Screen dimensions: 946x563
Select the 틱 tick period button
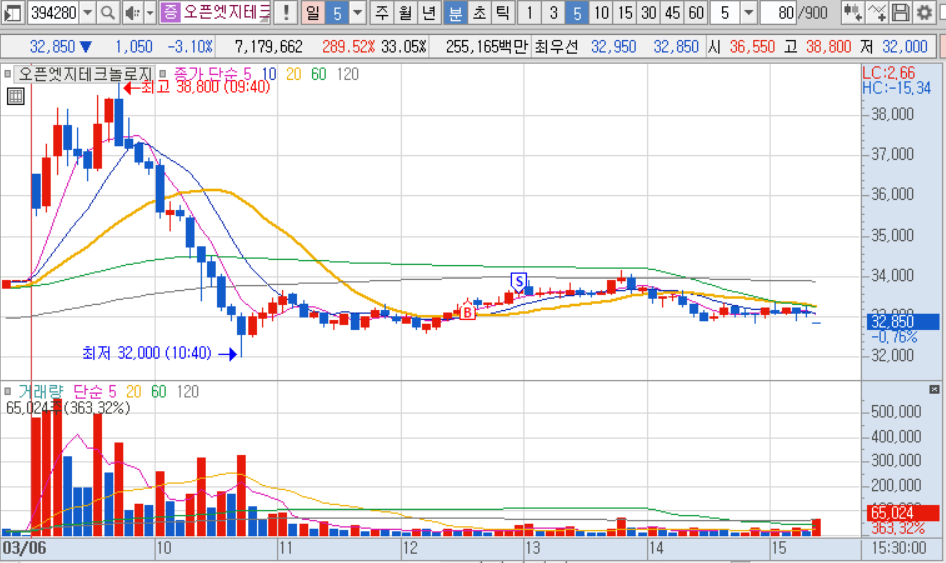click(503, 12)
